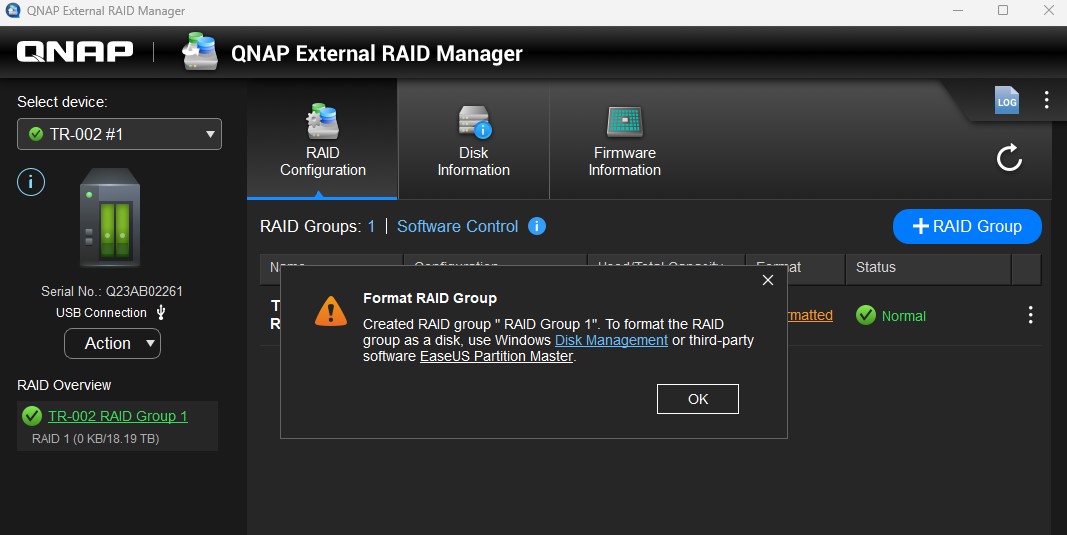Maximize the QNAP External RAID Manager window
The height and width of the screenshot is (535, 1067).
pyautogui.click(x=1002, y=10)
